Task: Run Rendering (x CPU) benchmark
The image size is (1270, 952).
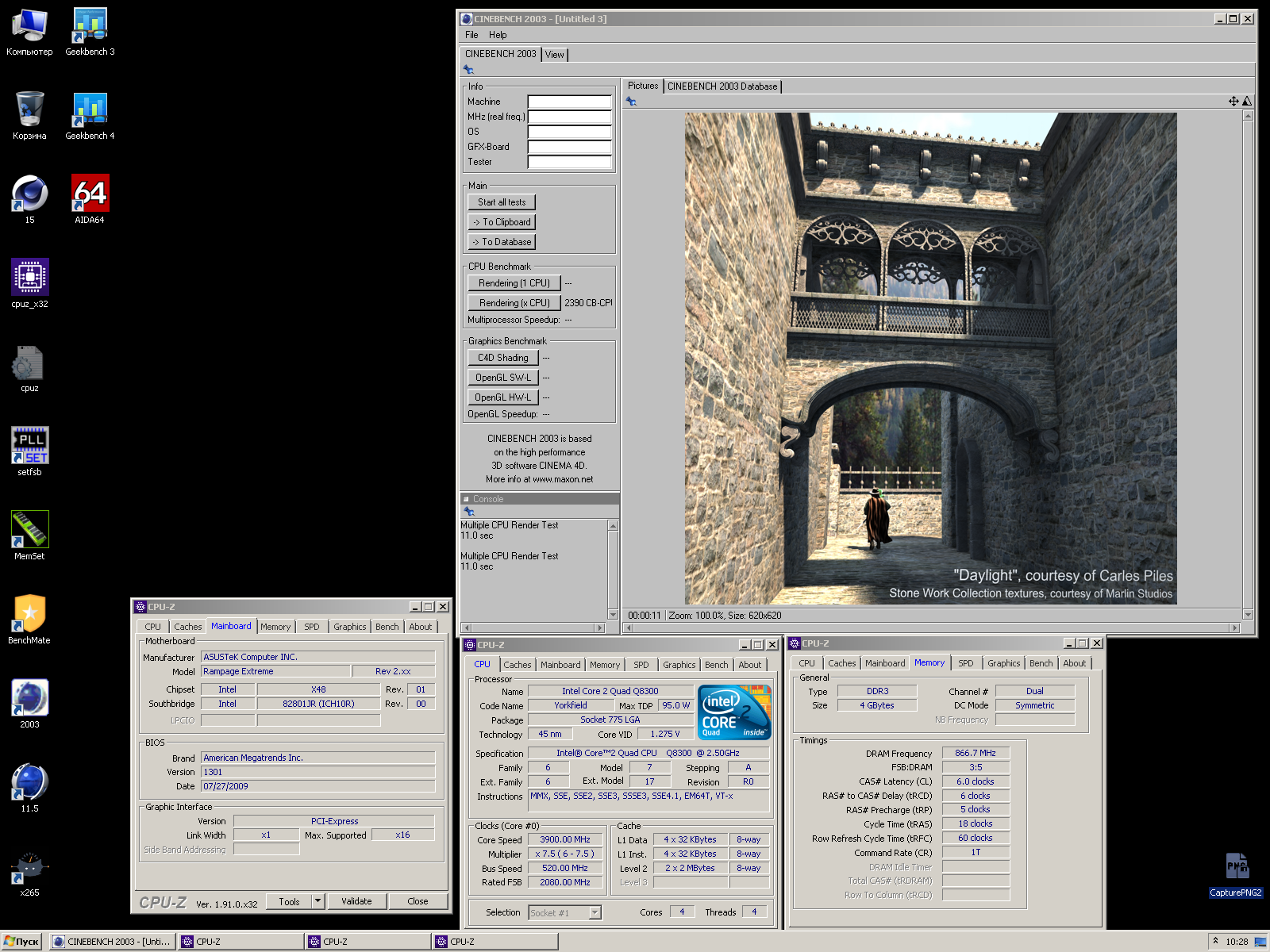Action: click(514, 303)
